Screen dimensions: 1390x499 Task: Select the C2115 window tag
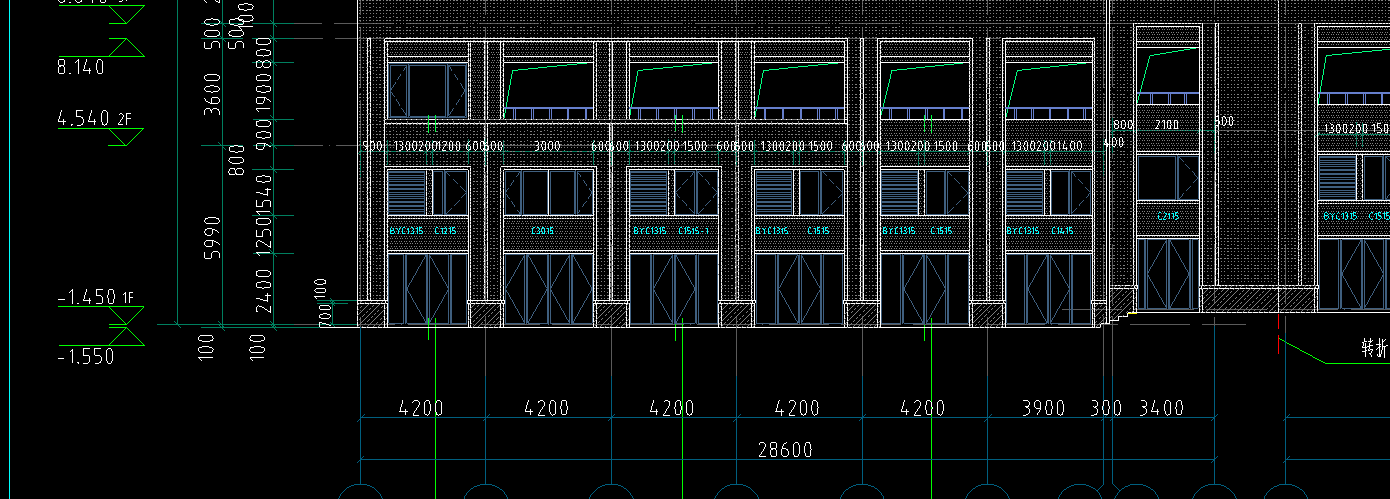click(x=1168, y=216)
